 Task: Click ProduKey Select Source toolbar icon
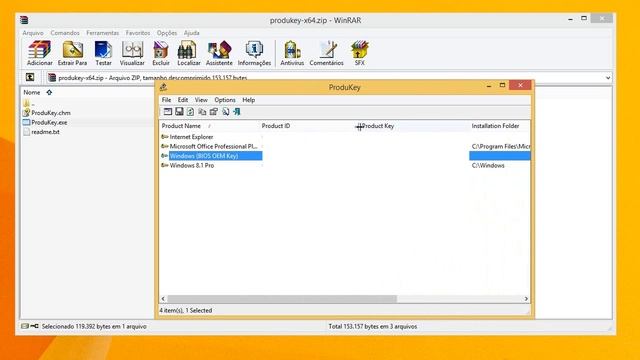click(168, 111)
